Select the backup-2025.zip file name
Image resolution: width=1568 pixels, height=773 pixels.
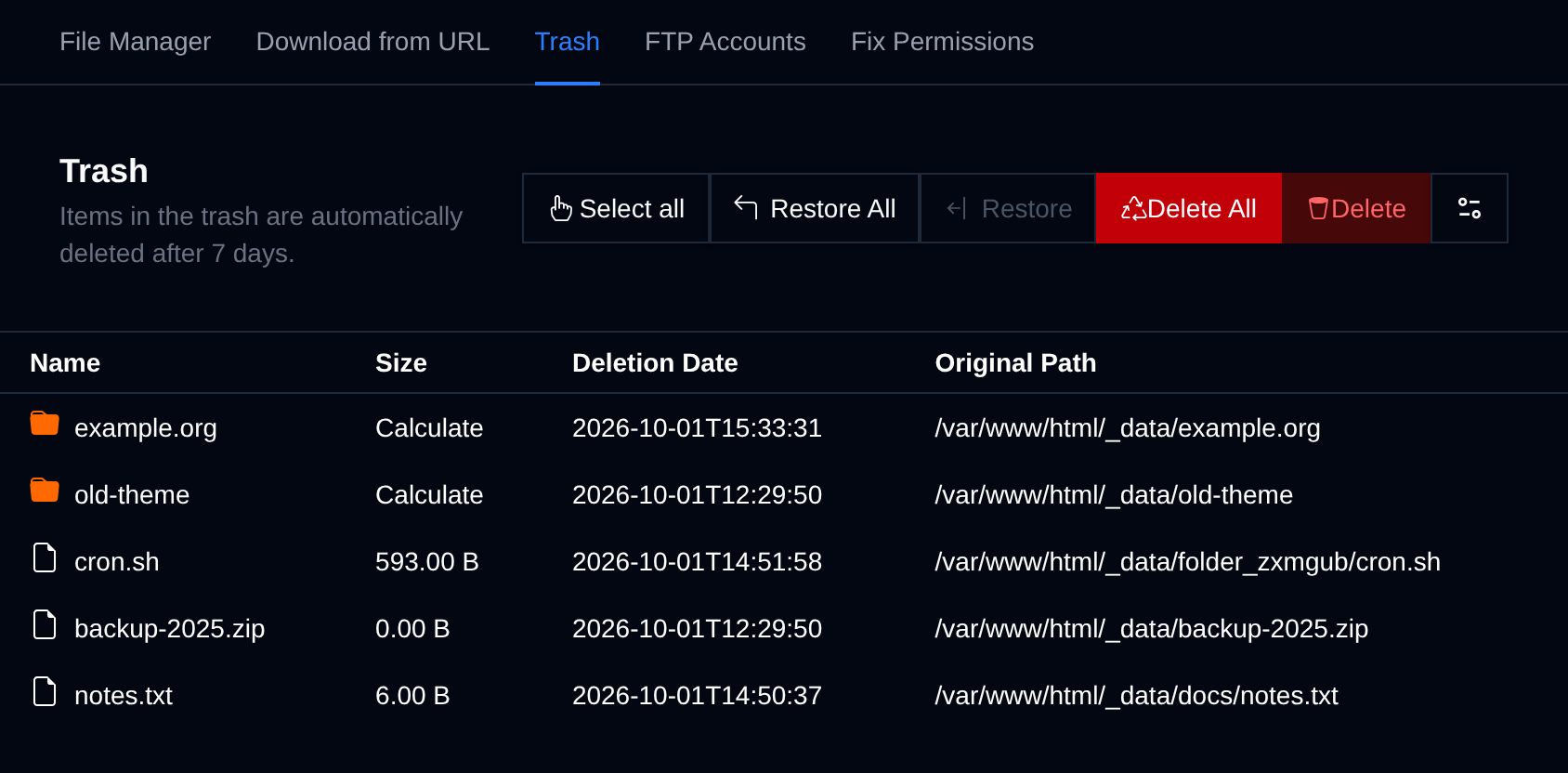170,628
